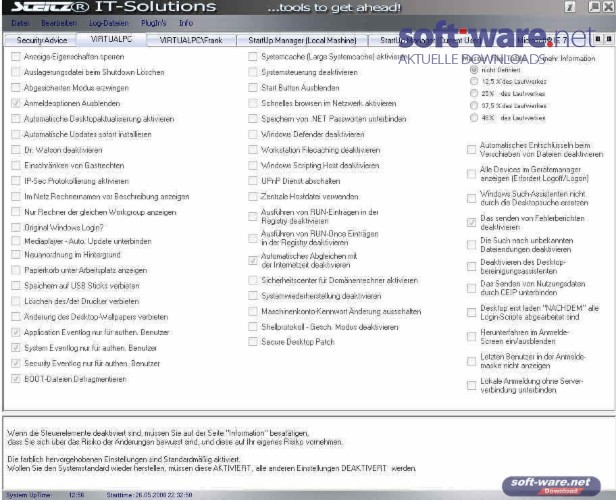
Task: Enable 'Abgesicherten Modus erzwingen' checkbox
Action: (x=16, y=88)
